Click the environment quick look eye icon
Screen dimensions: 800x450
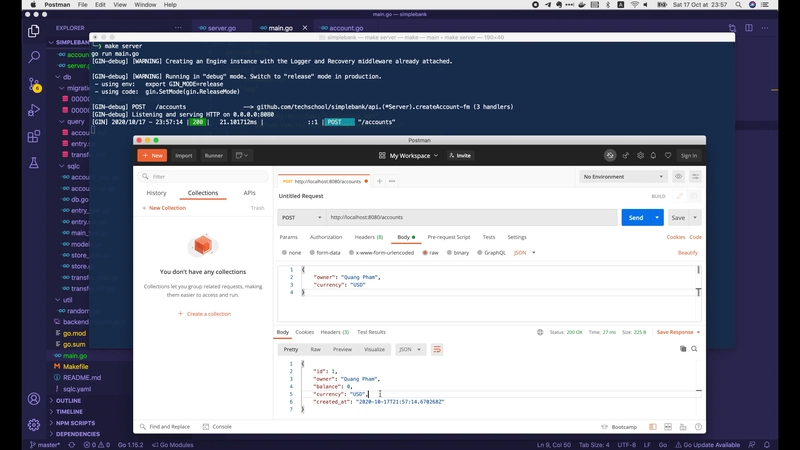[679, 177]
